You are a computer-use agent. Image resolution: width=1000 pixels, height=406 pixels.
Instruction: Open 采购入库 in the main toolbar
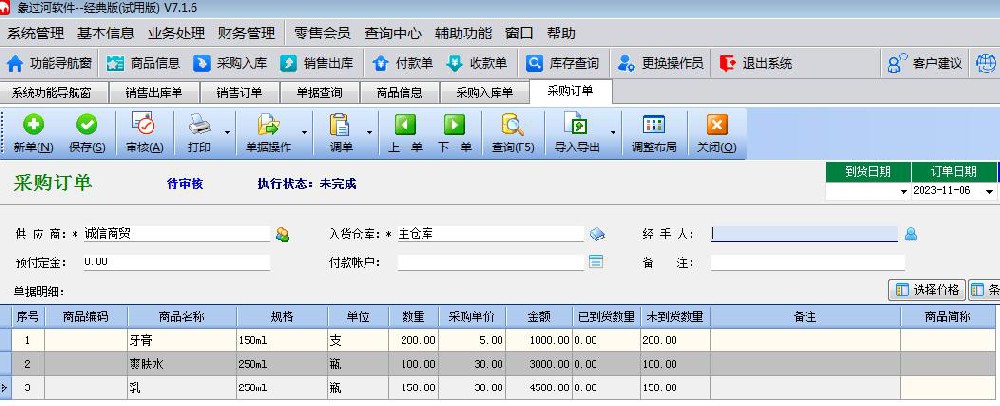point(230,63)
